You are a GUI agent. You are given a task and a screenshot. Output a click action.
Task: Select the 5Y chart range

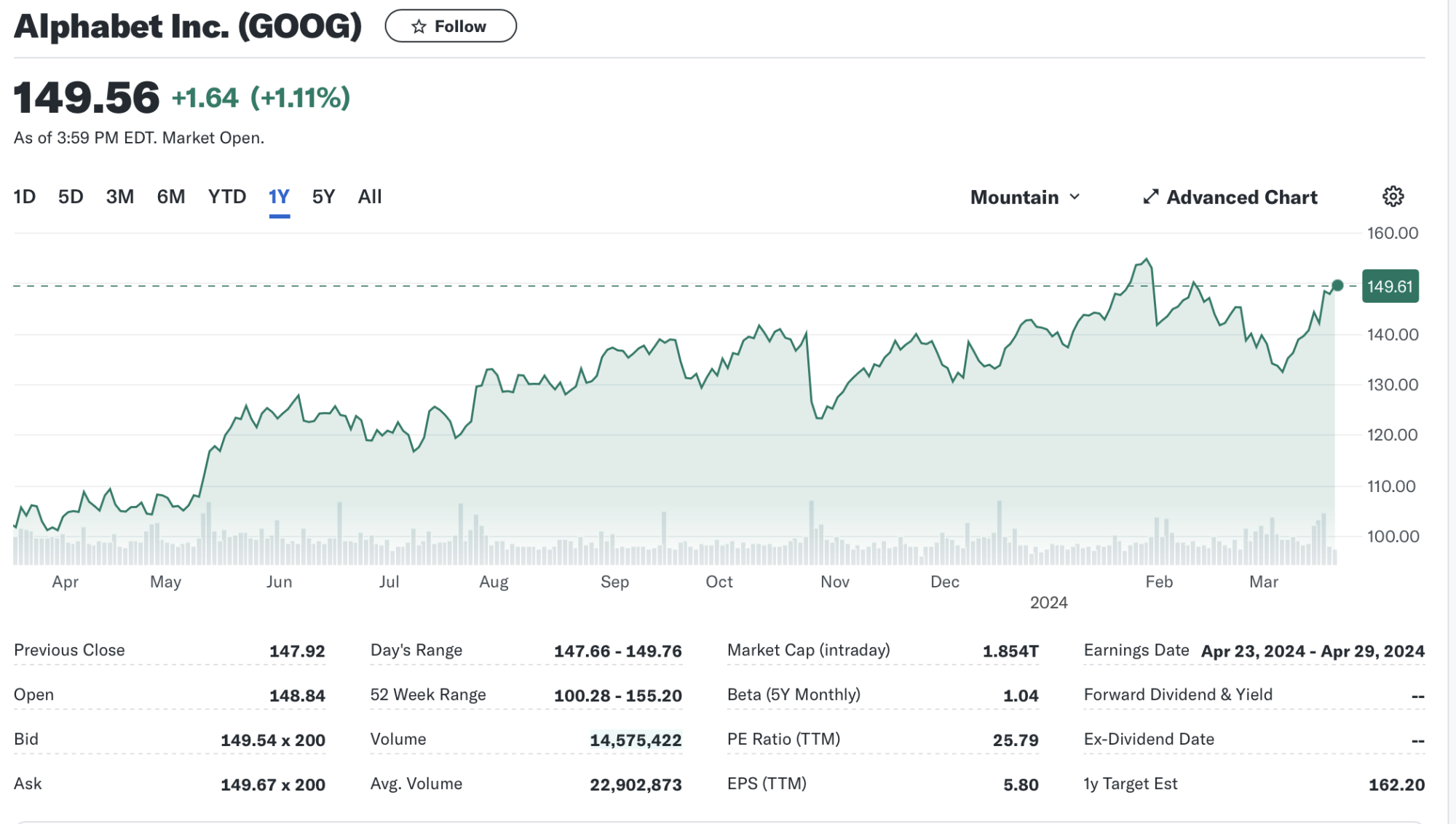point(323,197)
